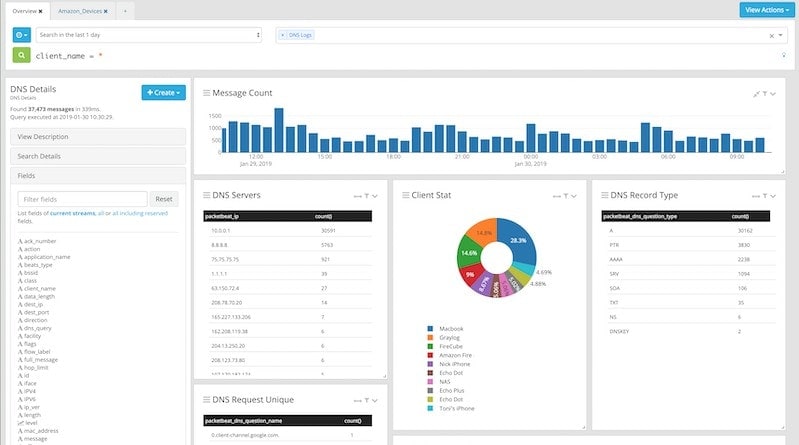Image resolution: width=799 pixels, height=445 pixels.
Task: Expand the streams selector arrow
Action: click(780, 35)
